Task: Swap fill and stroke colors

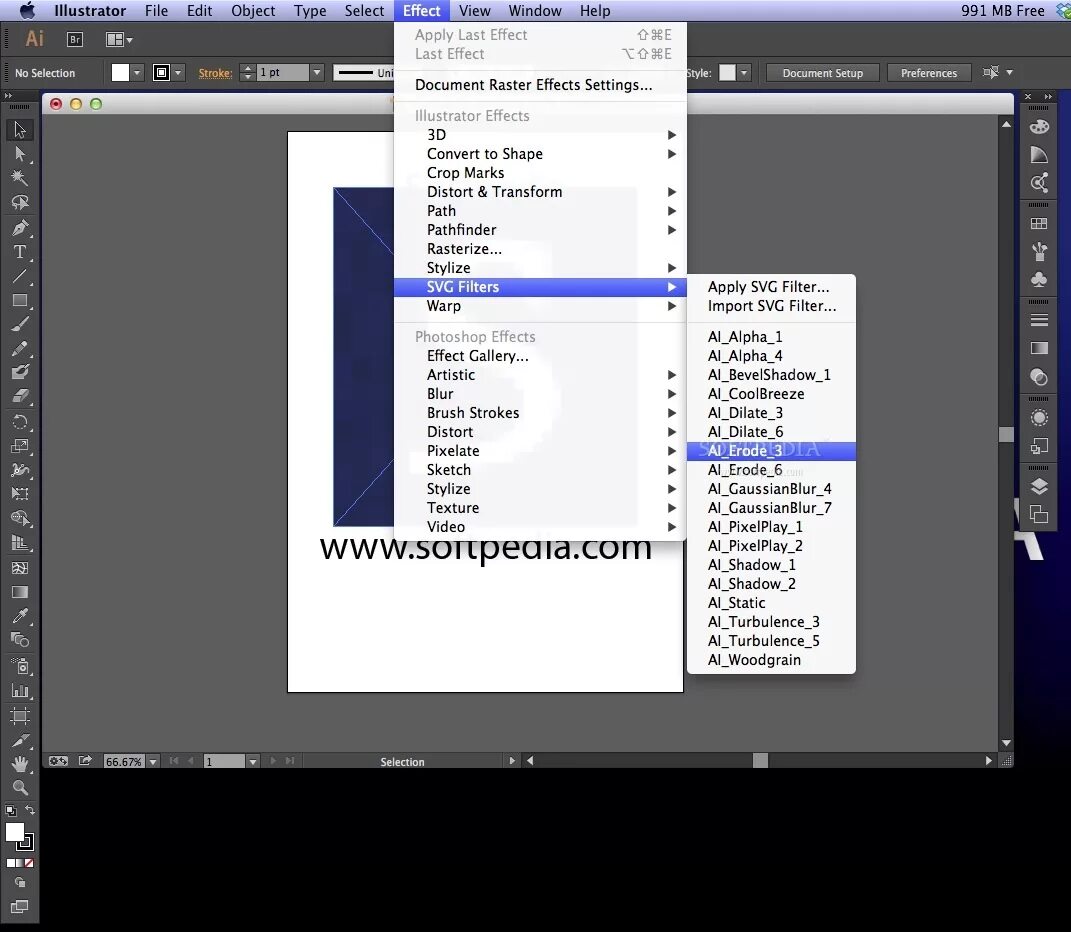Action: click(x=30, y=810)
